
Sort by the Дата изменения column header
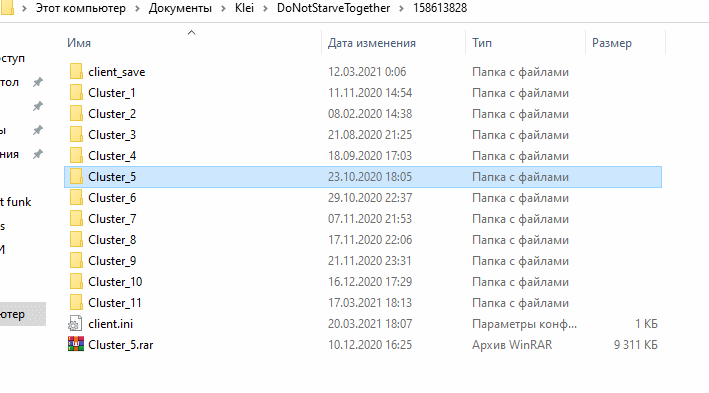click(372, 43)
